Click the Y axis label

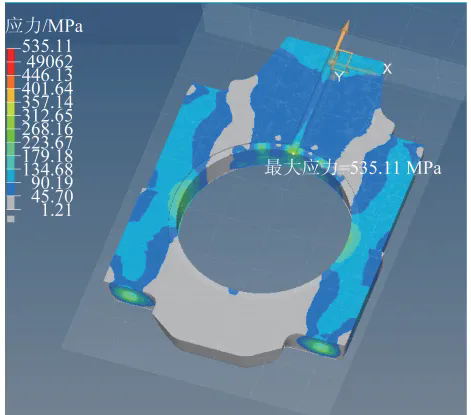pyautogui.click(x=339, y=77)
